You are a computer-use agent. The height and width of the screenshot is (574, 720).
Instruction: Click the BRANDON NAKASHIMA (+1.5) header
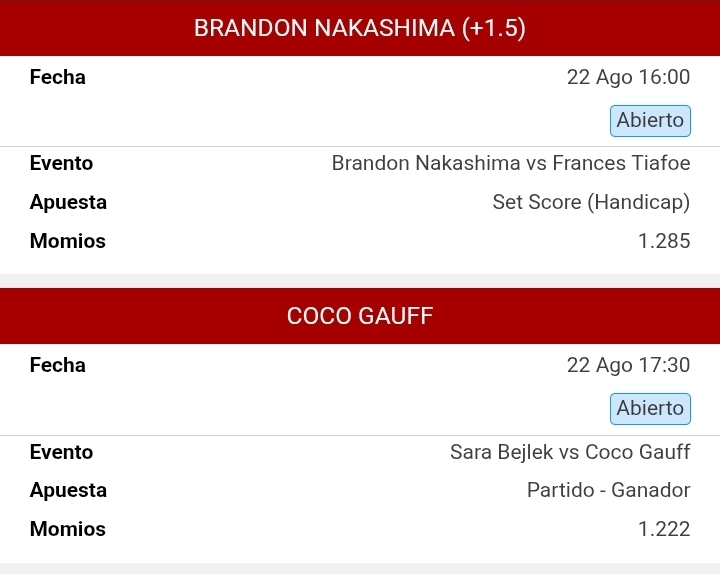360,28
